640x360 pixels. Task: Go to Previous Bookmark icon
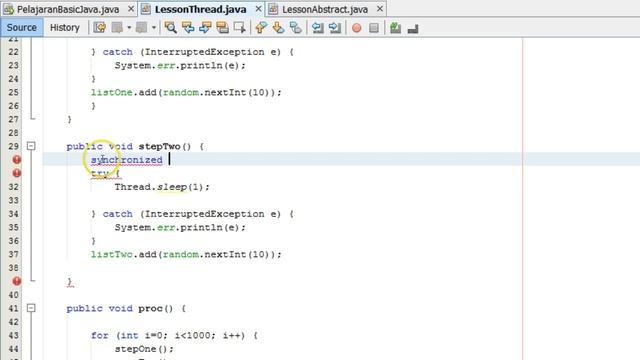pos(261,28)
